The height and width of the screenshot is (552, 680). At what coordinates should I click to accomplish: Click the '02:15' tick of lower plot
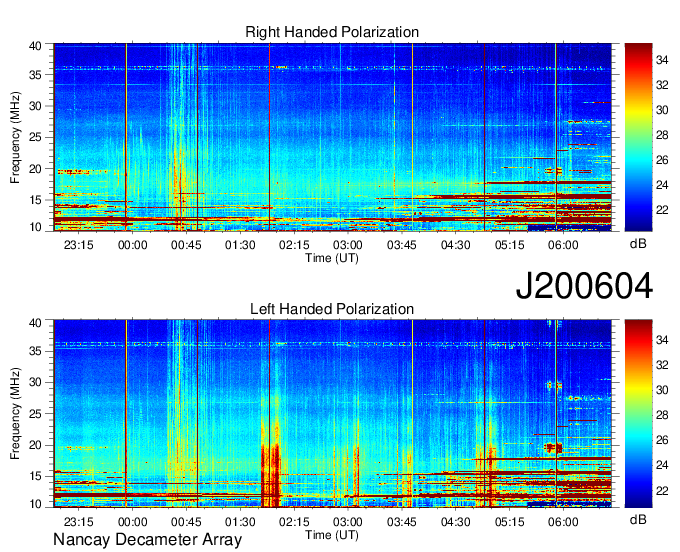pos(294,522)
